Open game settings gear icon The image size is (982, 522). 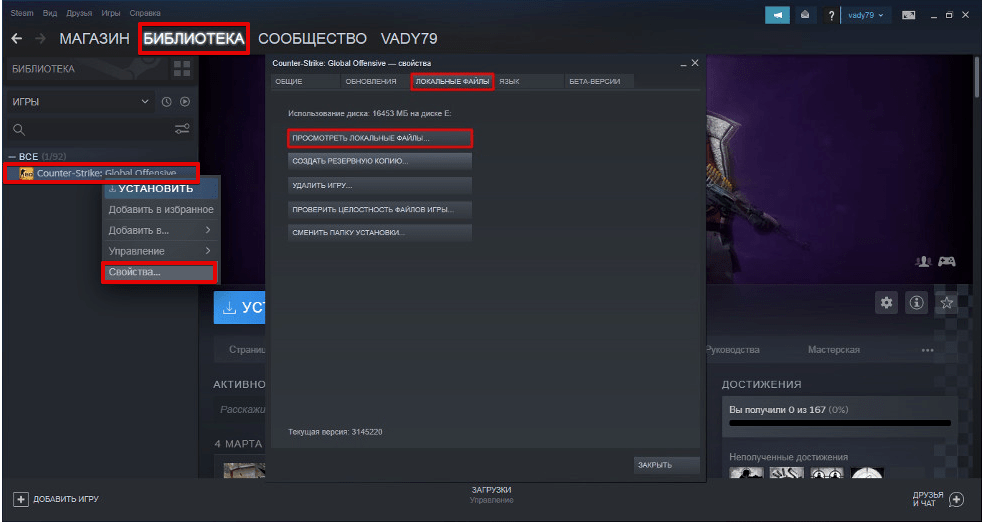[x=885, y=302]
